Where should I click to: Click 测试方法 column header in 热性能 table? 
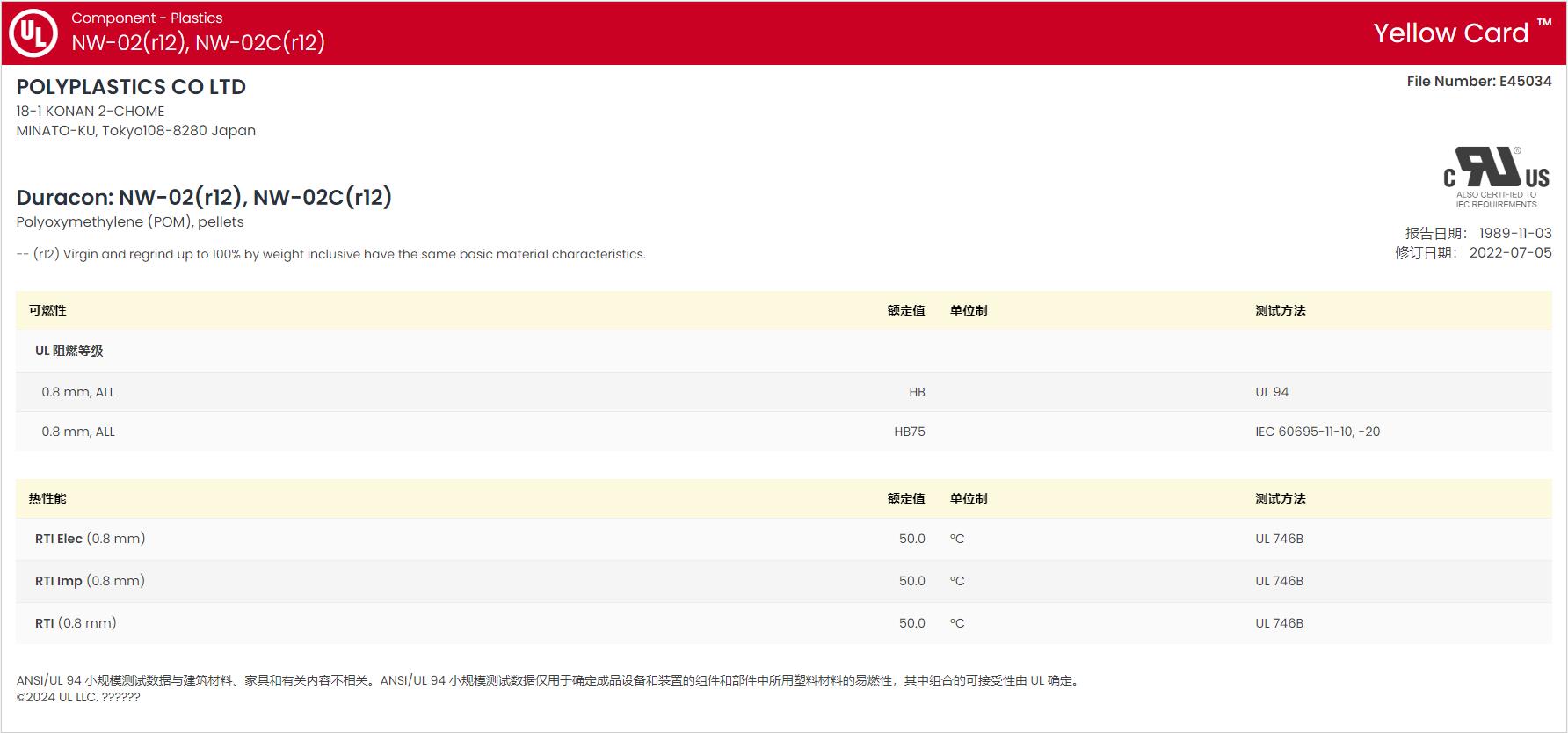(x=1281, y=498)
